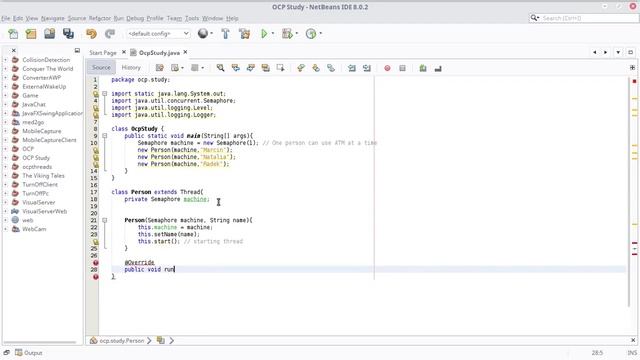Expand the OCP Study project node
Image resolution: width=640 pixels, height=360 pixels.
click(x=6, y=158)
